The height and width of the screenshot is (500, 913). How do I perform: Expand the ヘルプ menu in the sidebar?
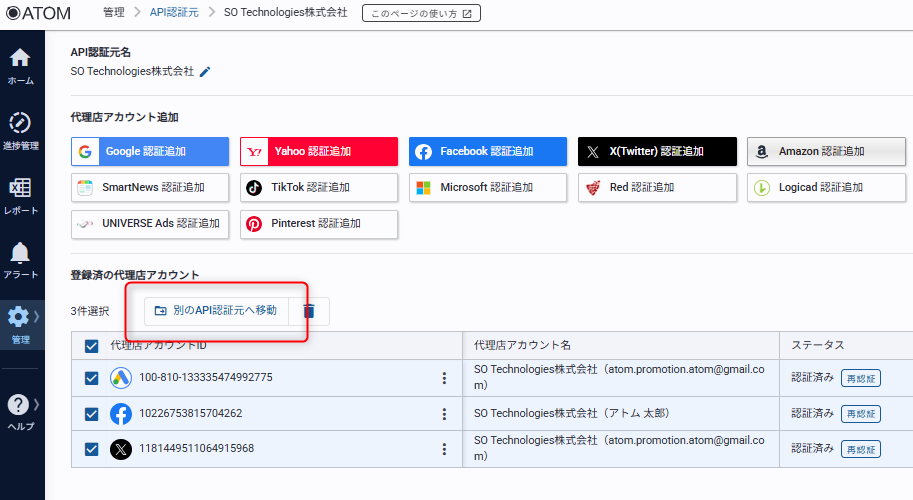20,410
